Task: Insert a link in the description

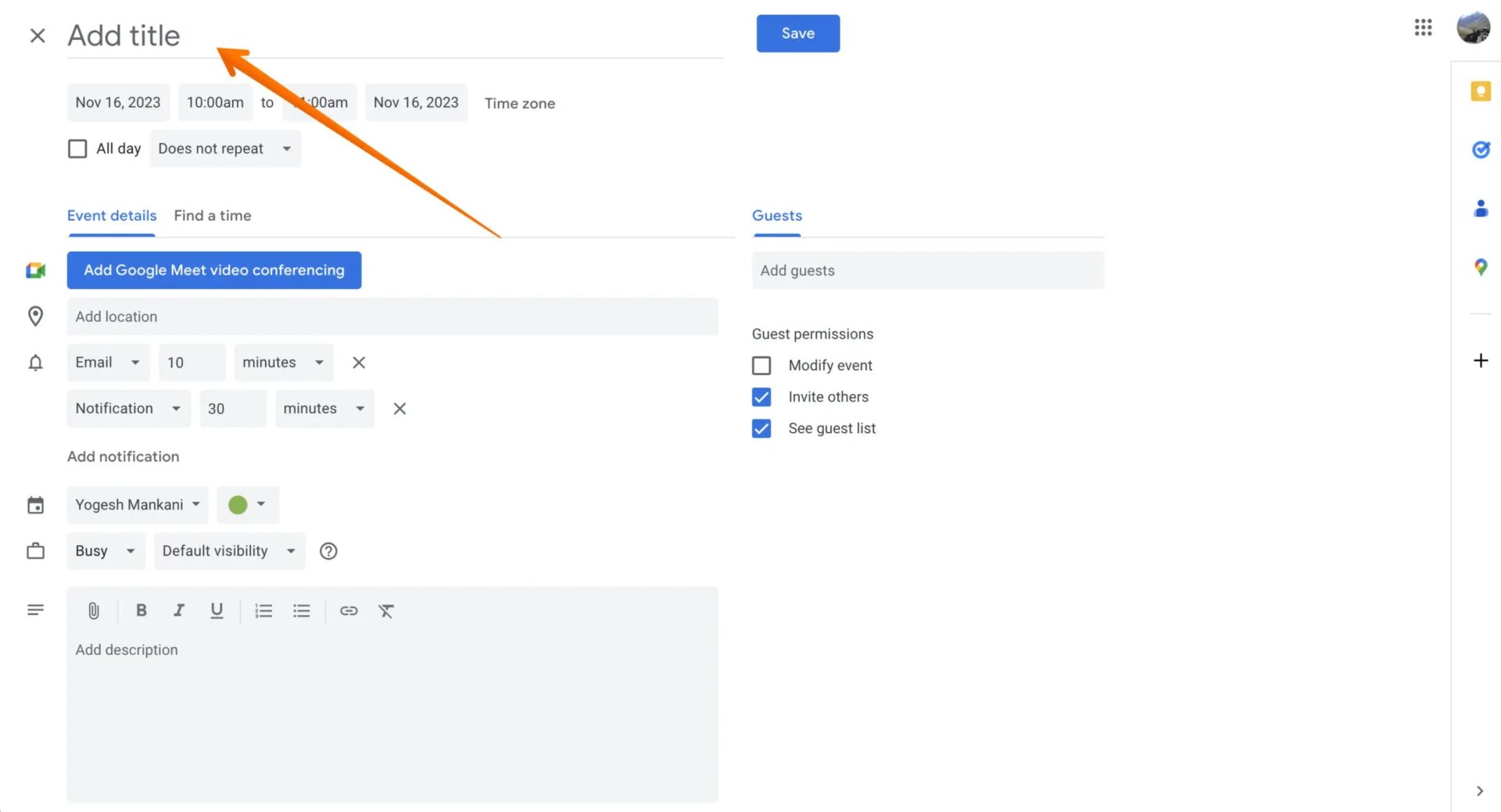Action: (x=349, y=611)
